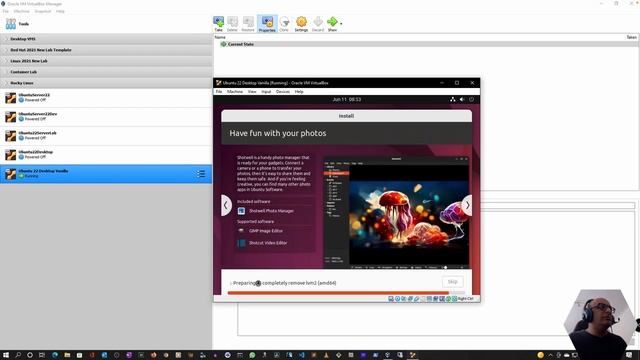Select the UbuntuServer22Dev virtual machine
The height and width of the screenshot is (360, 640).
tap(106, 117)
